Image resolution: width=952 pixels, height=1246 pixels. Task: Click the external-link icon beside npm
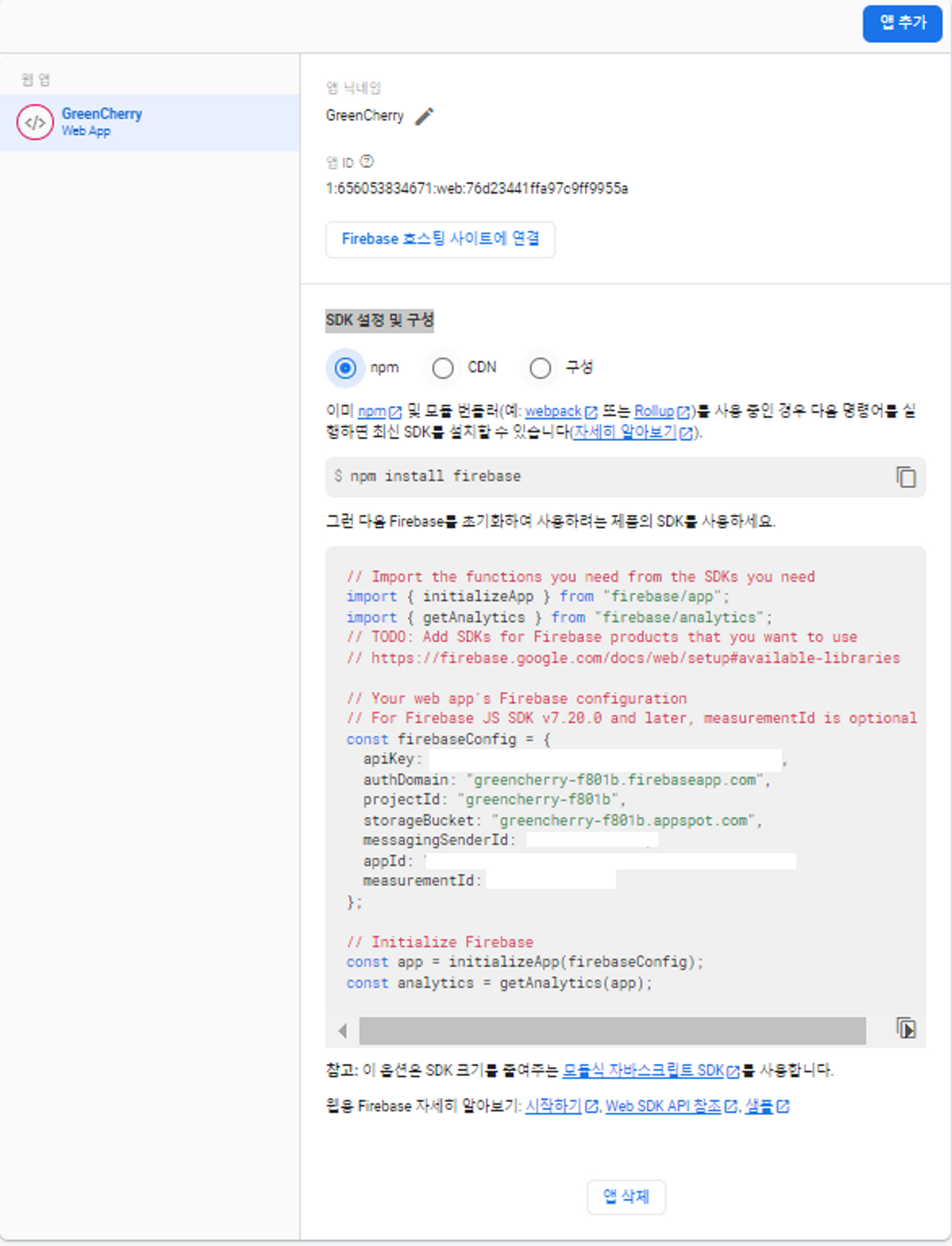pyautogui.click(x=395, y=412)
